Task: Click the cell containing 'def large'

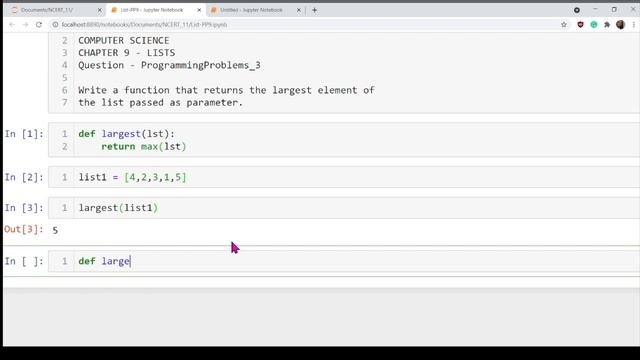Action: (x=344, y=261)
